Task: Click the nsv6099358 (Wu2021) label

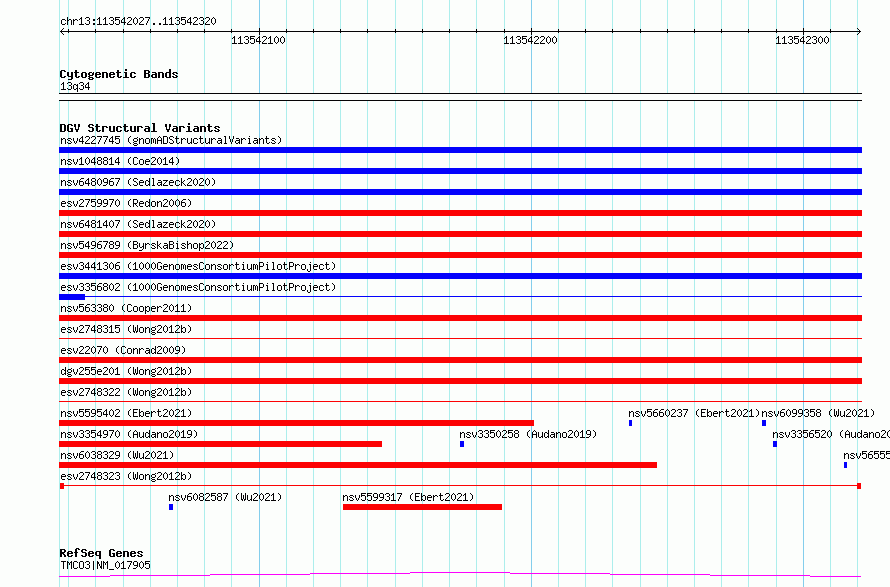Action: pos(818,413)
